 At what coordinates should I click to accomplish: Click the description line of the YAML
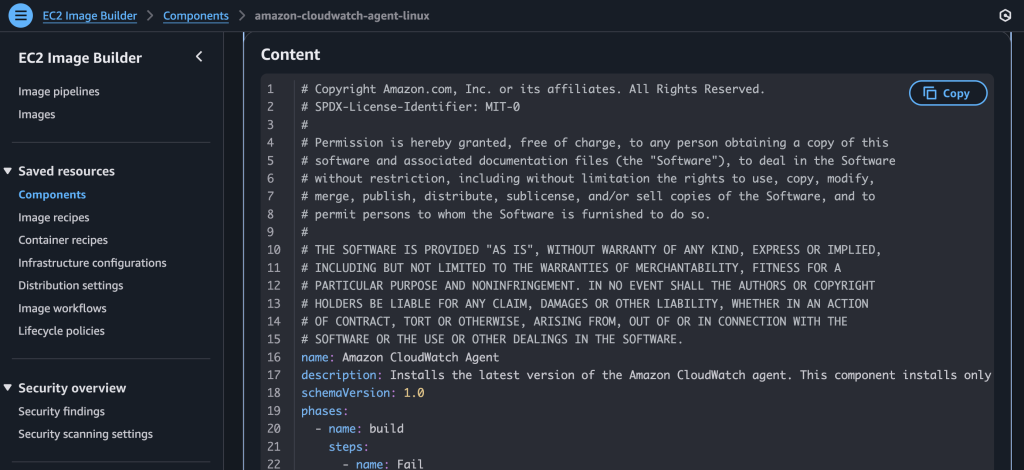click(x=647, y=375)
